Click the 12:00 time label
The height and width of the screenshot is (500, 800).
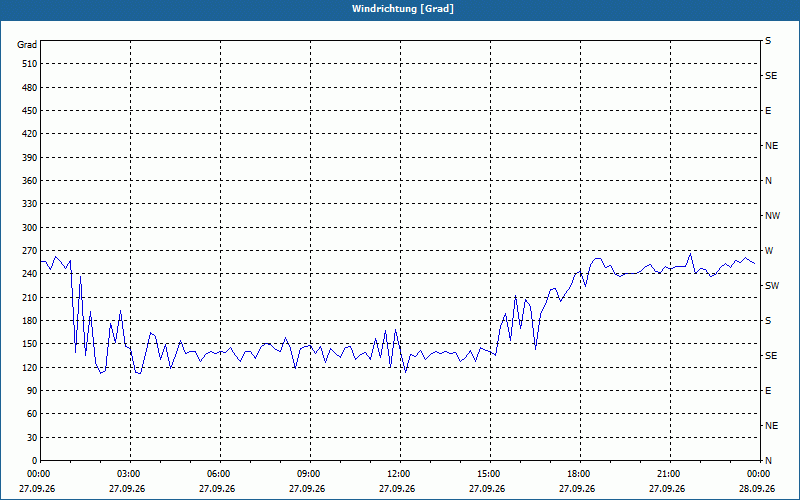coord(398,474)
